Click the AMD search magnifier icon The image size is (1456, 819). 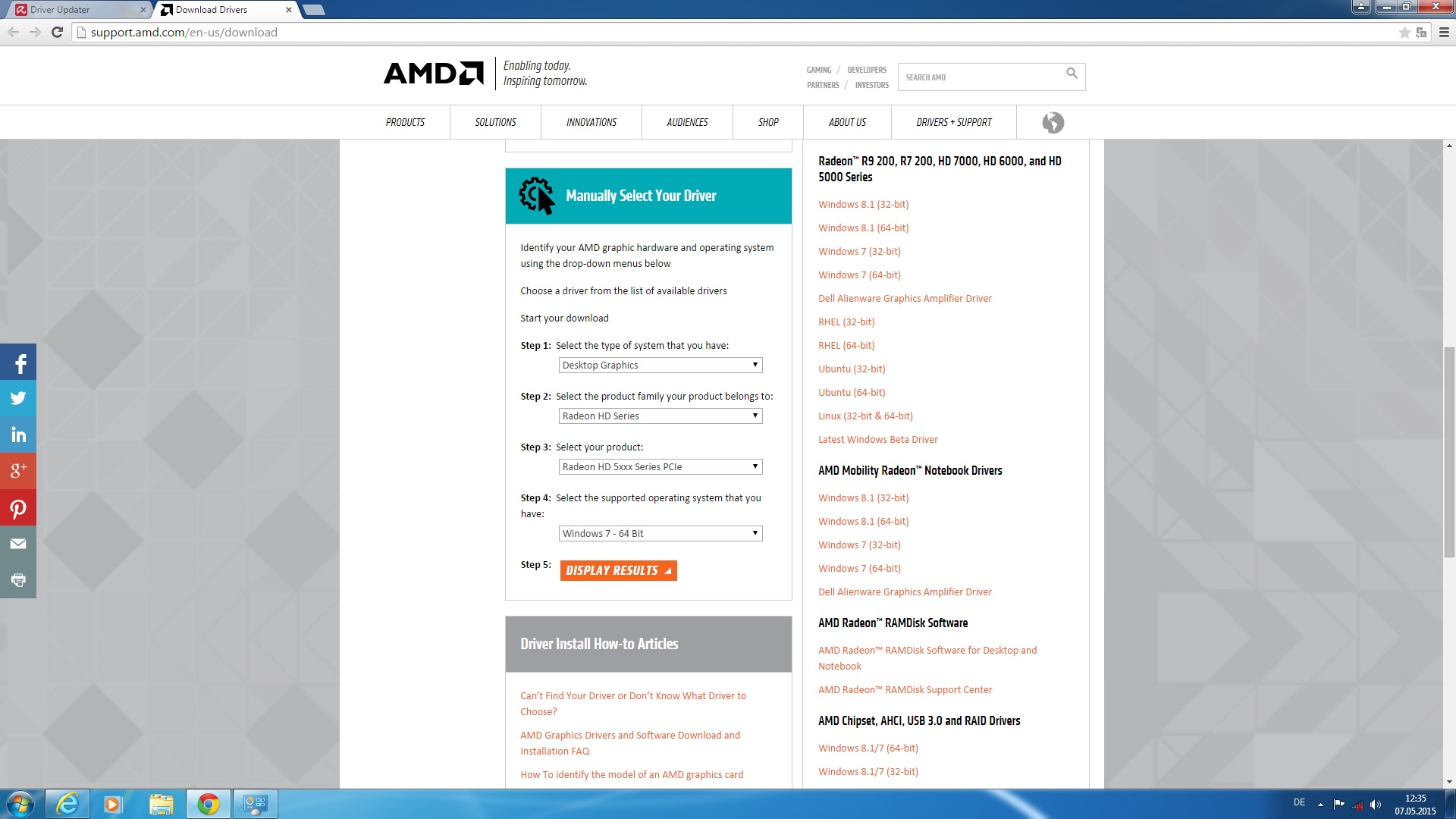click(1072, 74)
